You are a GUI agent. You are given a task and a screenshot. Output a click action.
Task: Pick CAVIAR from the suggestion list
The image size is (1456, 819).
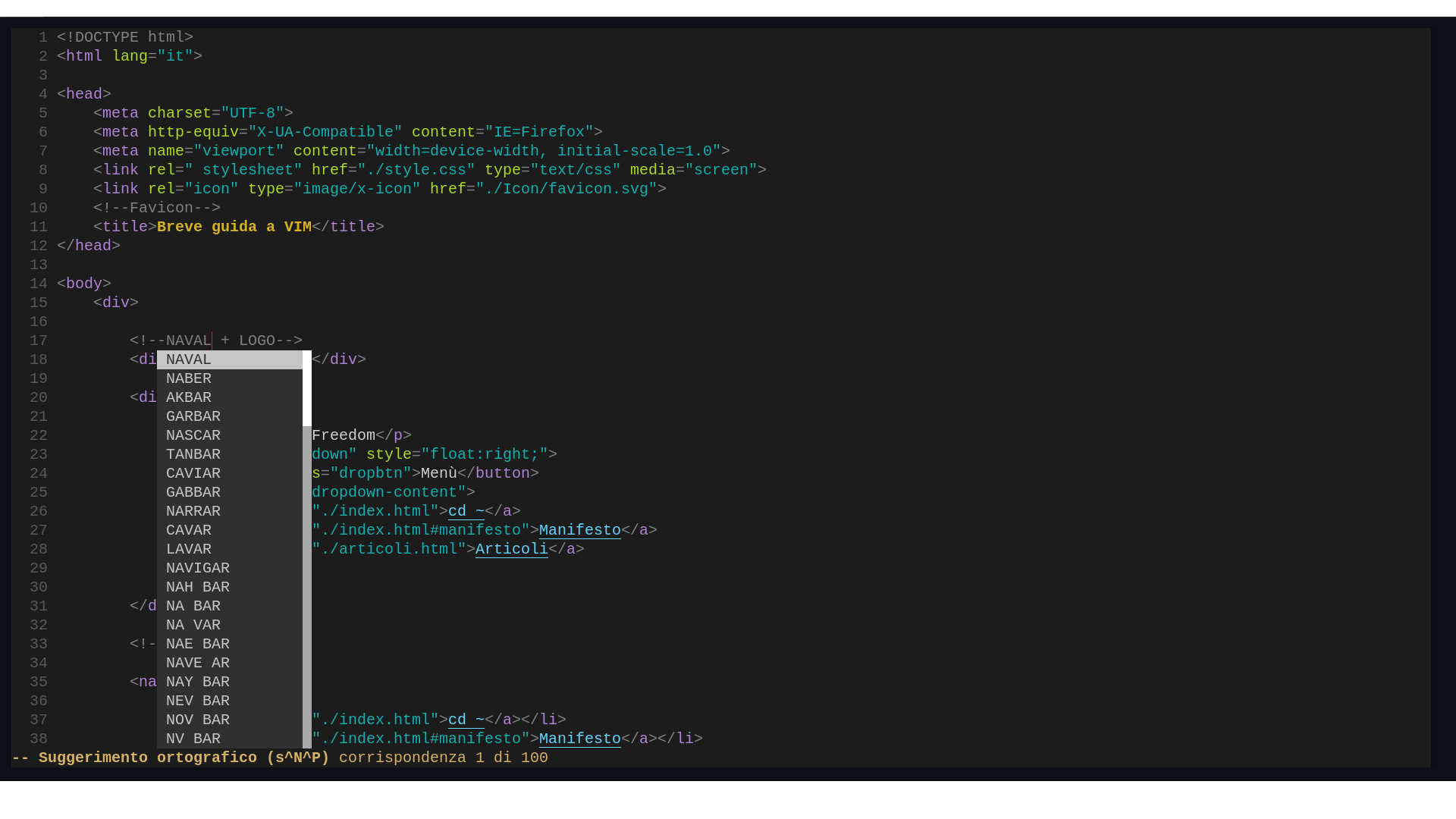click(x=193, y=473)
